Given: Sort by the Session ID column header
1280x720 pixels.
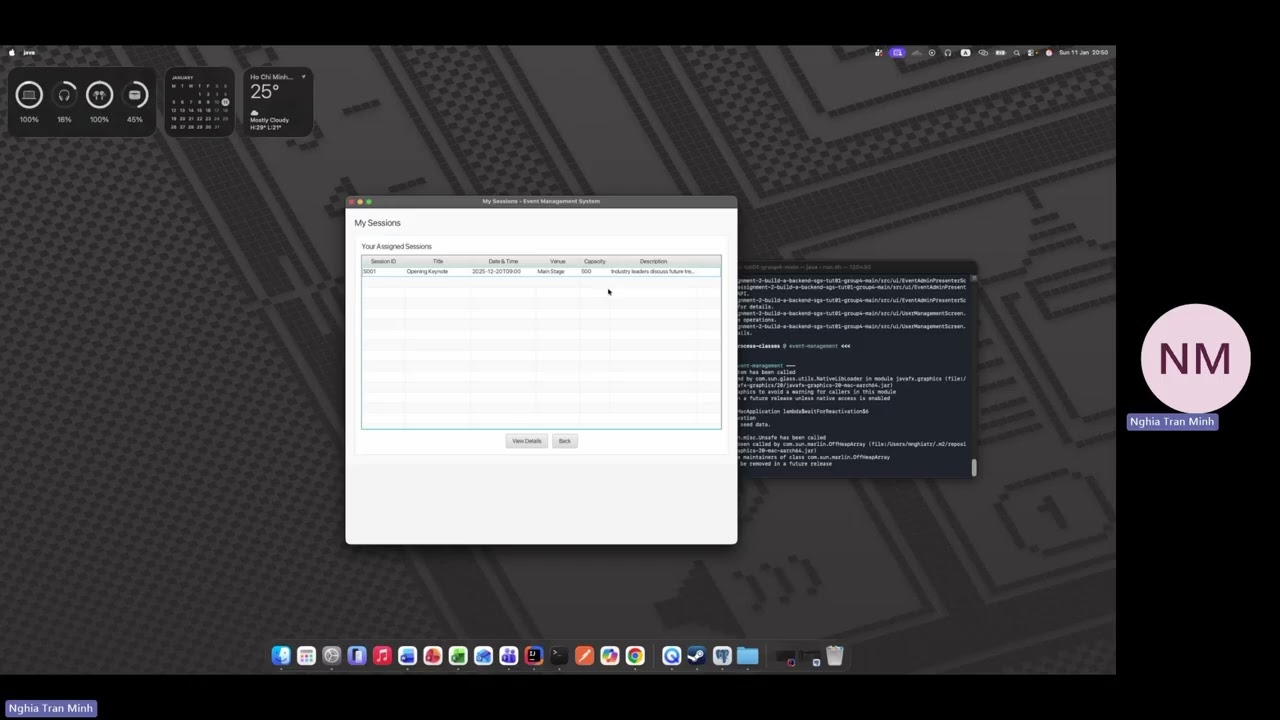Looking at the screenshot, I should [383, 261].
